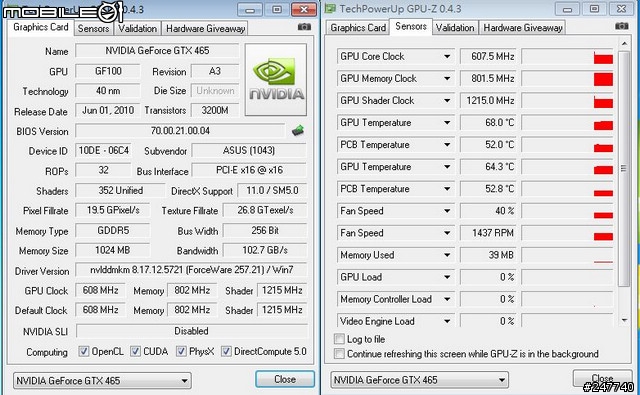Open Hardware Giveaway tab in right window
The height and width of the screenshot is (395, 640).
[523, 28]
